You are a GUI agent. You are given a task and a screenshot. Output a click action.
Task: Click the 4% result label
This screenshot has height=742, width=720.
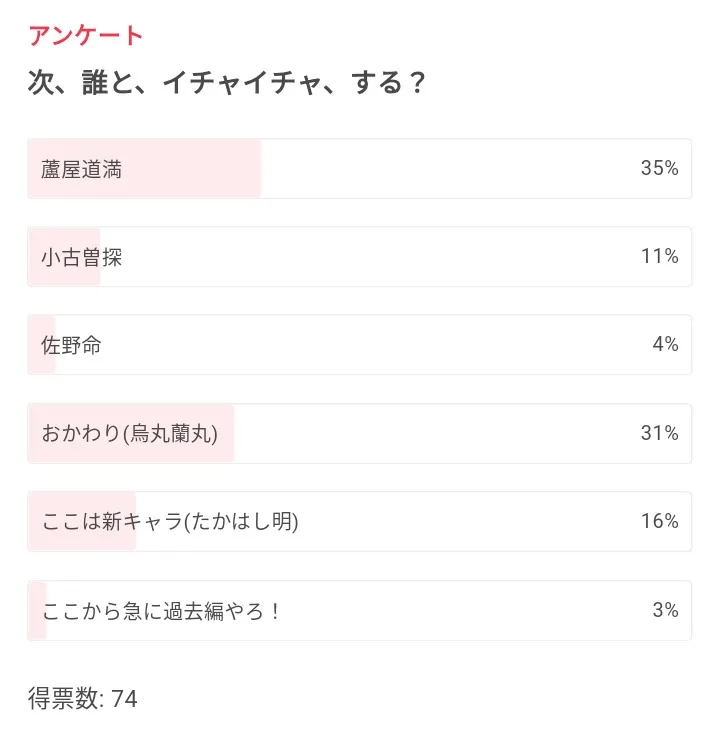665,345
